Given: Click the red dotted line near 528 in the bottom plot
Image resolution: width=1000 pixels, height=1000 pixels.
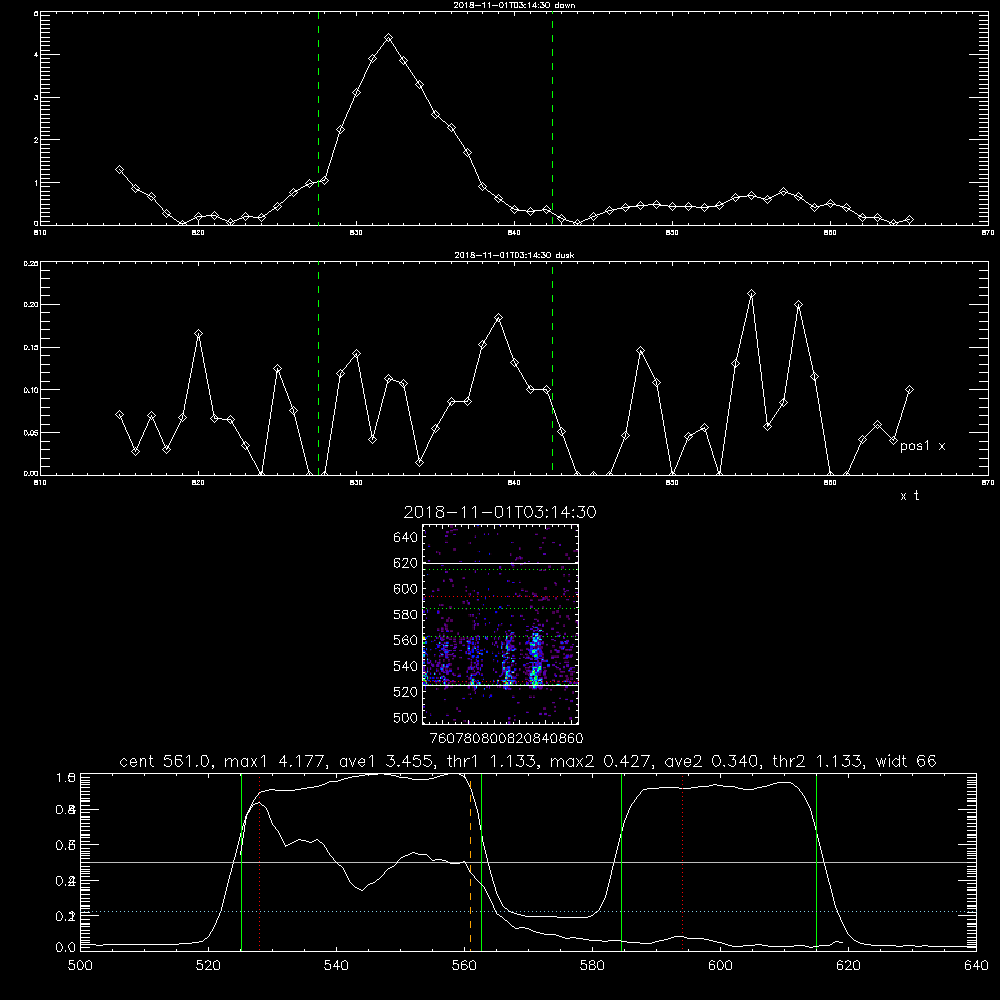Looking at the screenshot, I should point(260,861).
